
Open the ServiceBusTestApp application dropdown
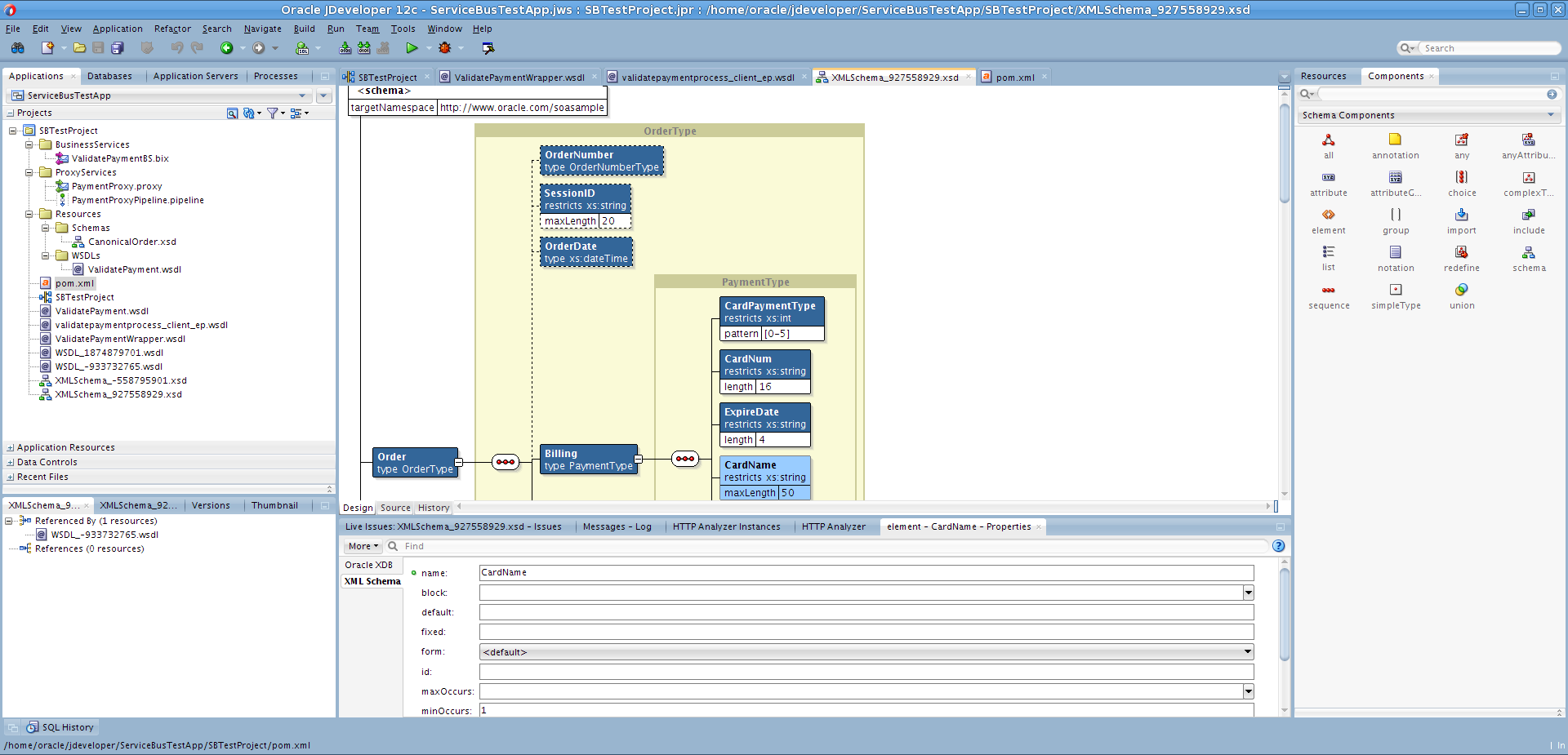click(302, 95)
